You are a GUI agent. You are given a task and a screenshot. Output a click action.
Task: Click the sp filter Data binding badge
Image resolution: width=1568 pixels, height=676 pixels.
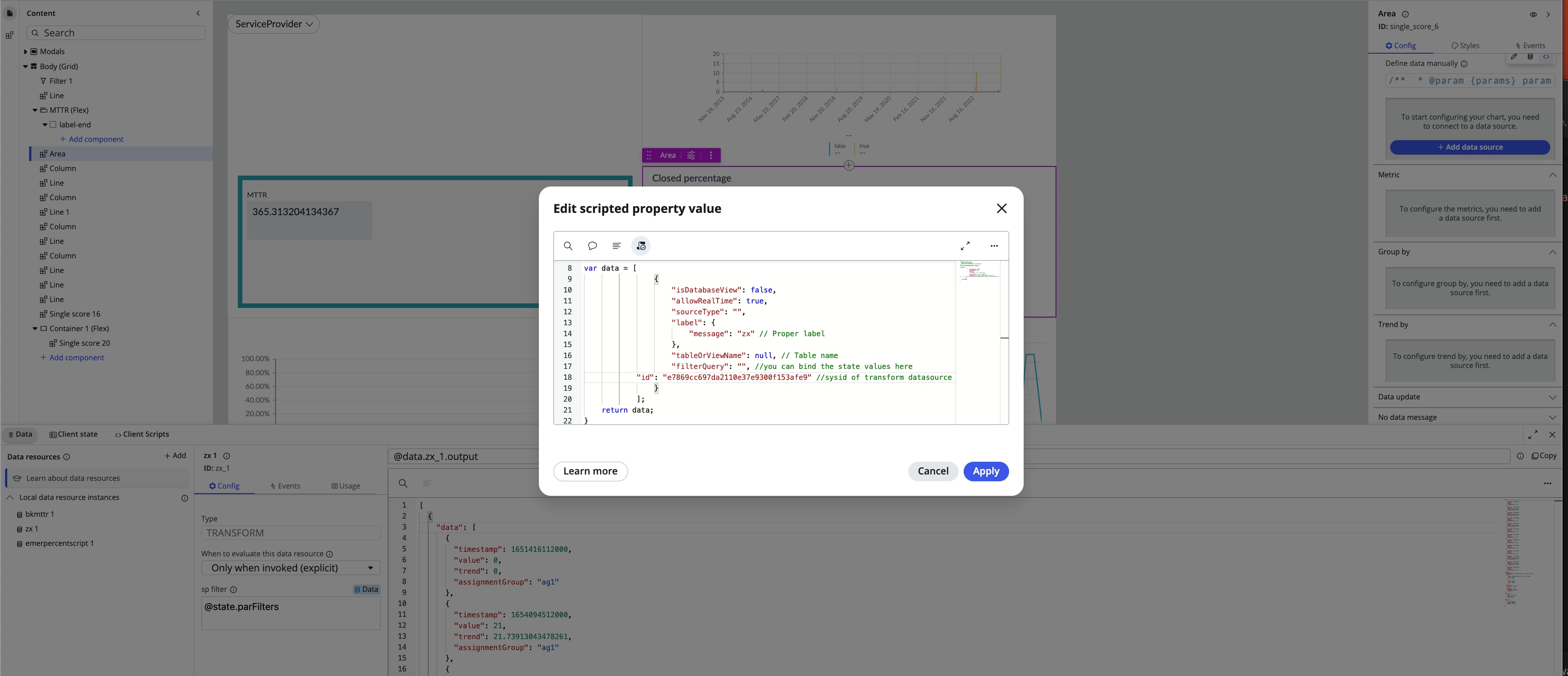pos(367,589)
